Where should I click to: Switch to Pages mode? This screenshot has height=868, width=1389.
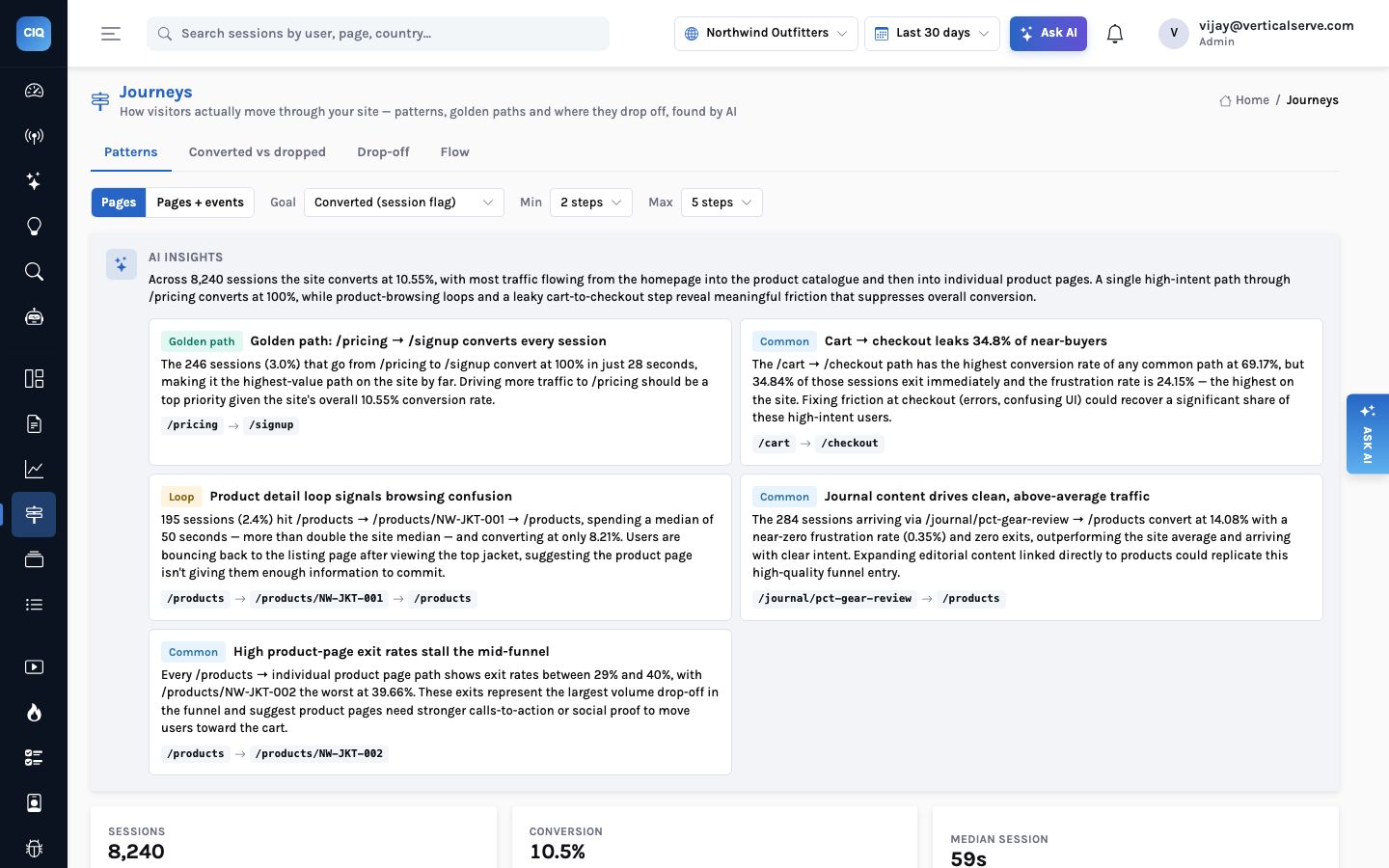(119, 203)
